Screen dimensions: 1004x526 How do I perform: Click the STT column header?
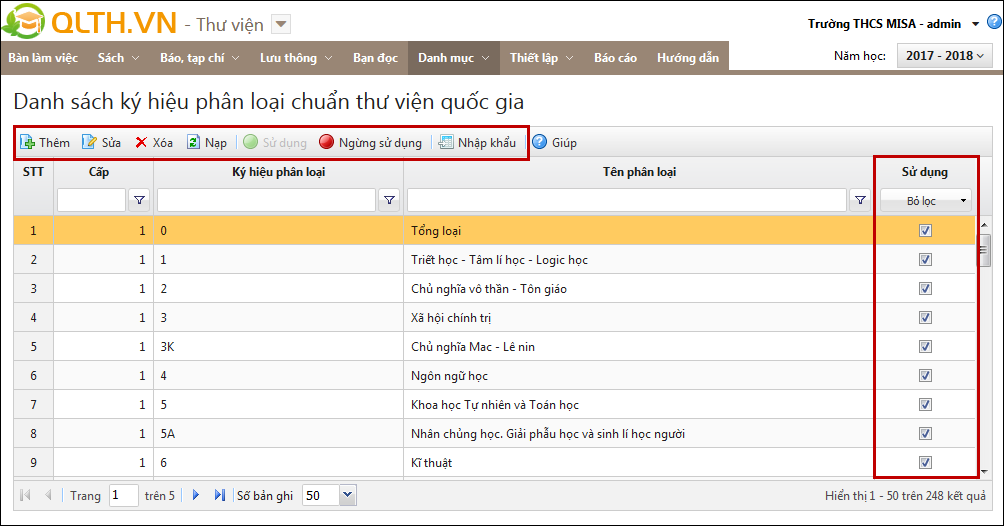tap(33, 172)
